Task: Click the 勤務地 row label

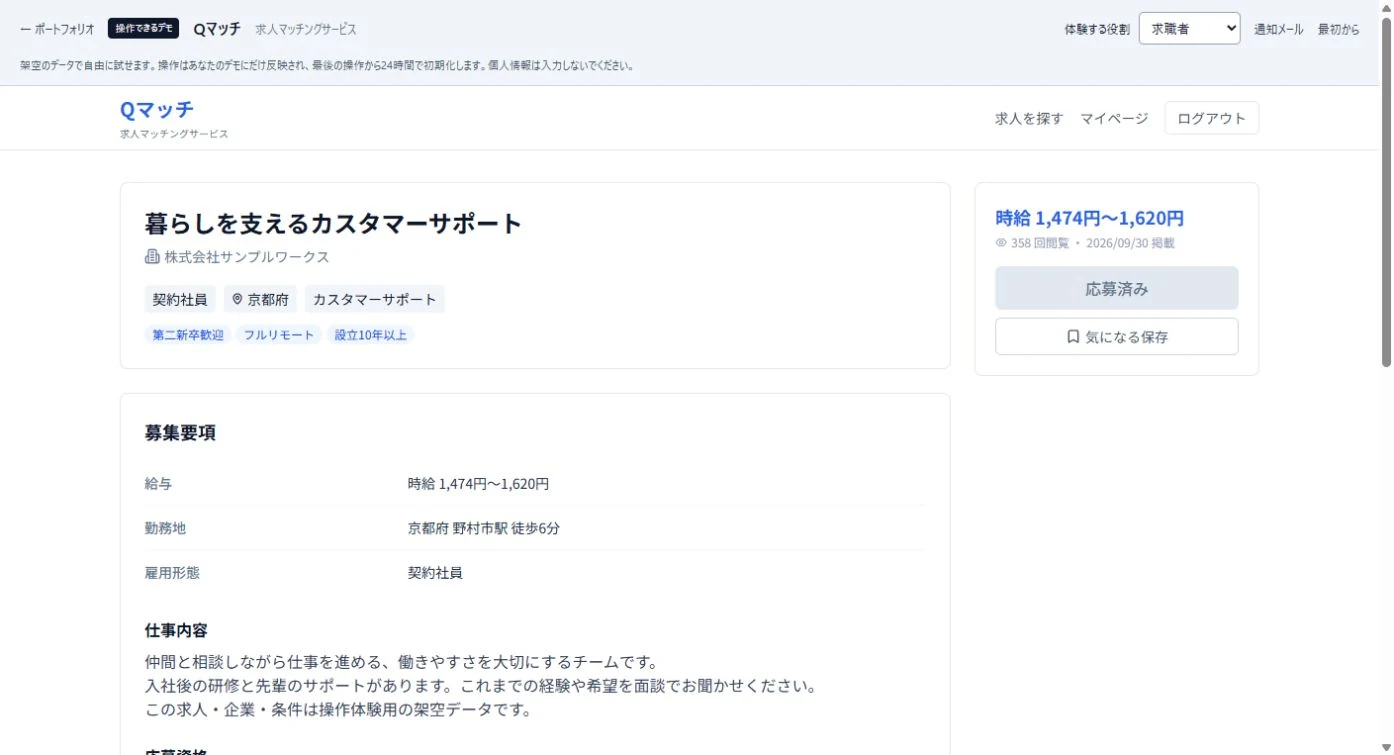Action: tap(165, 528)
